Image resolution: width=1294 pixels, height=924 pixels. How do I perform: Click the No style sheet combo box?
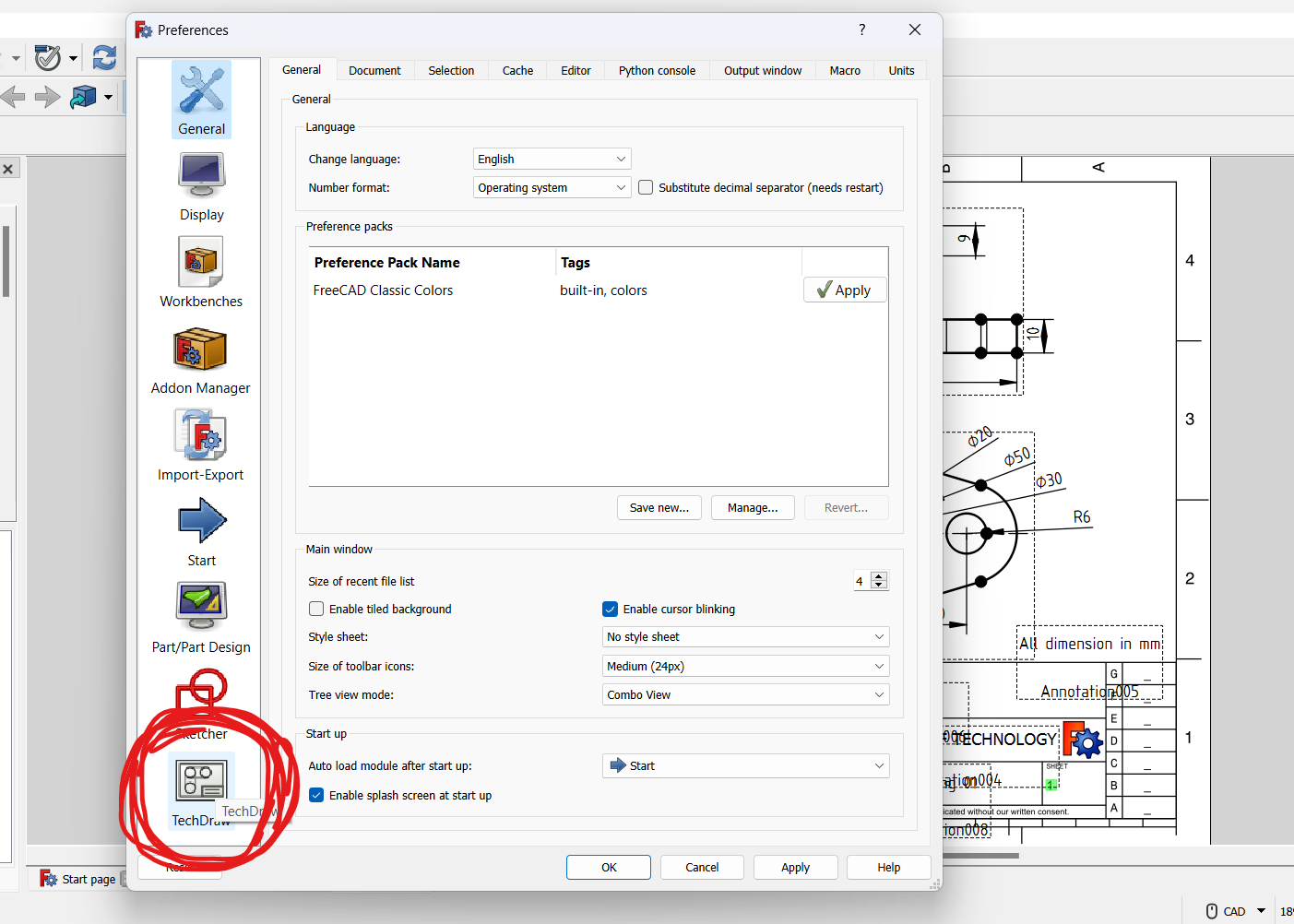tap(744, 636)
